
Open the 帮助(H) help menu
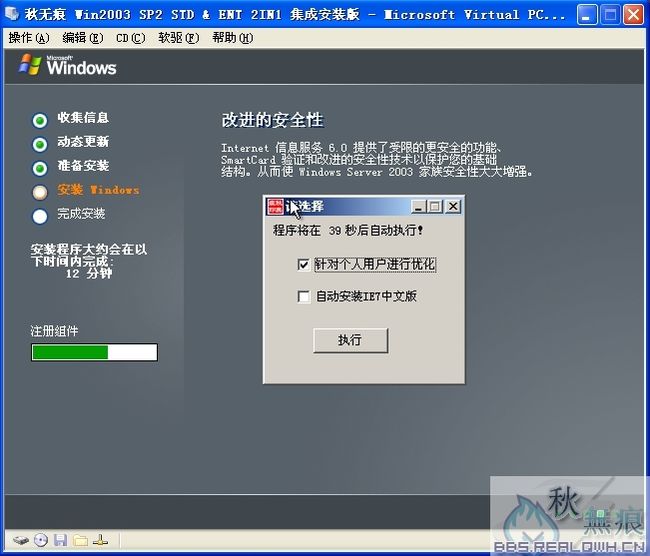[233, 38]
